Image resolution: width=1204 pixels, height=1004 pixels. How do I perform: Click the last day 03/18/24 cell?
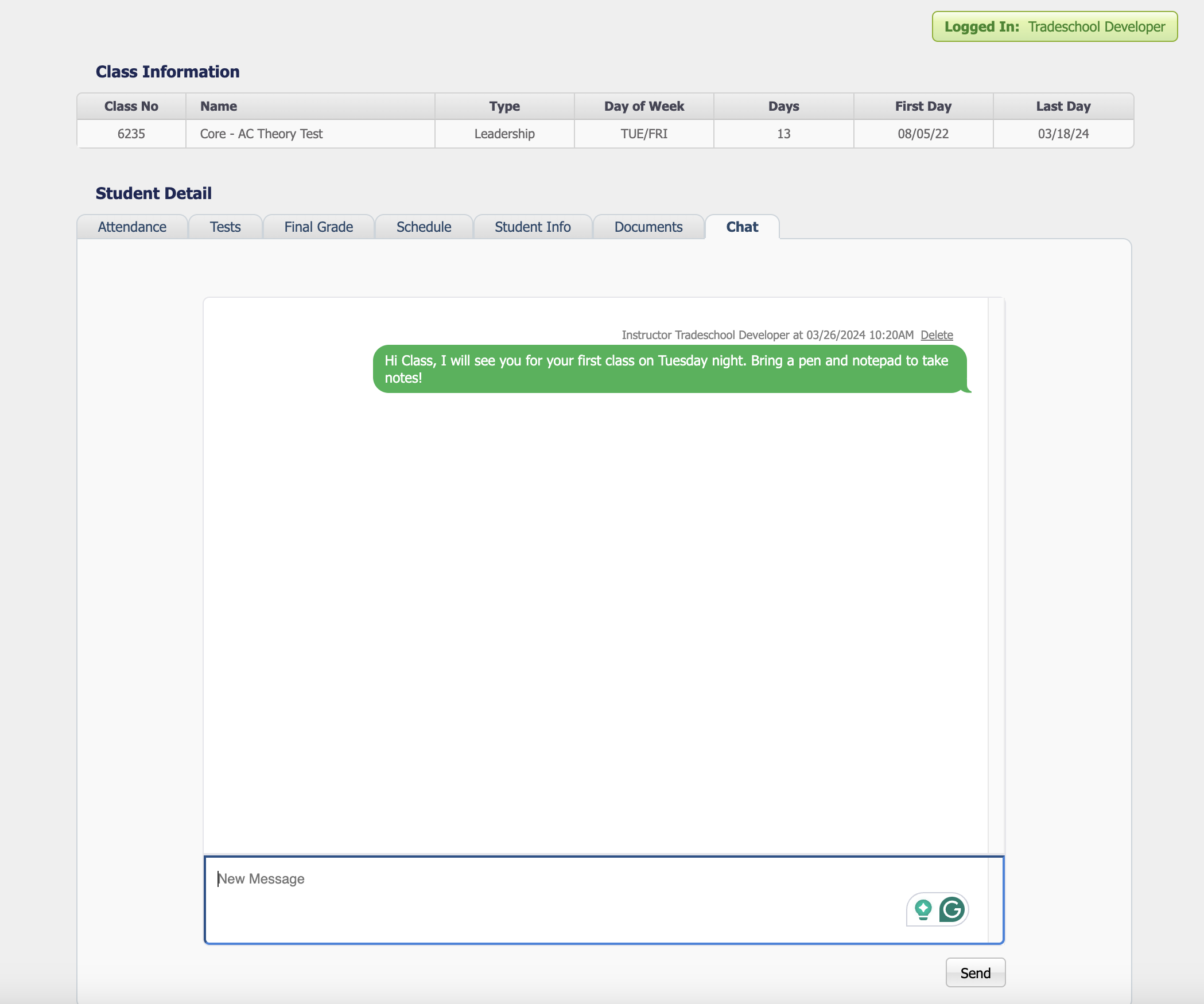(1063, 134)
